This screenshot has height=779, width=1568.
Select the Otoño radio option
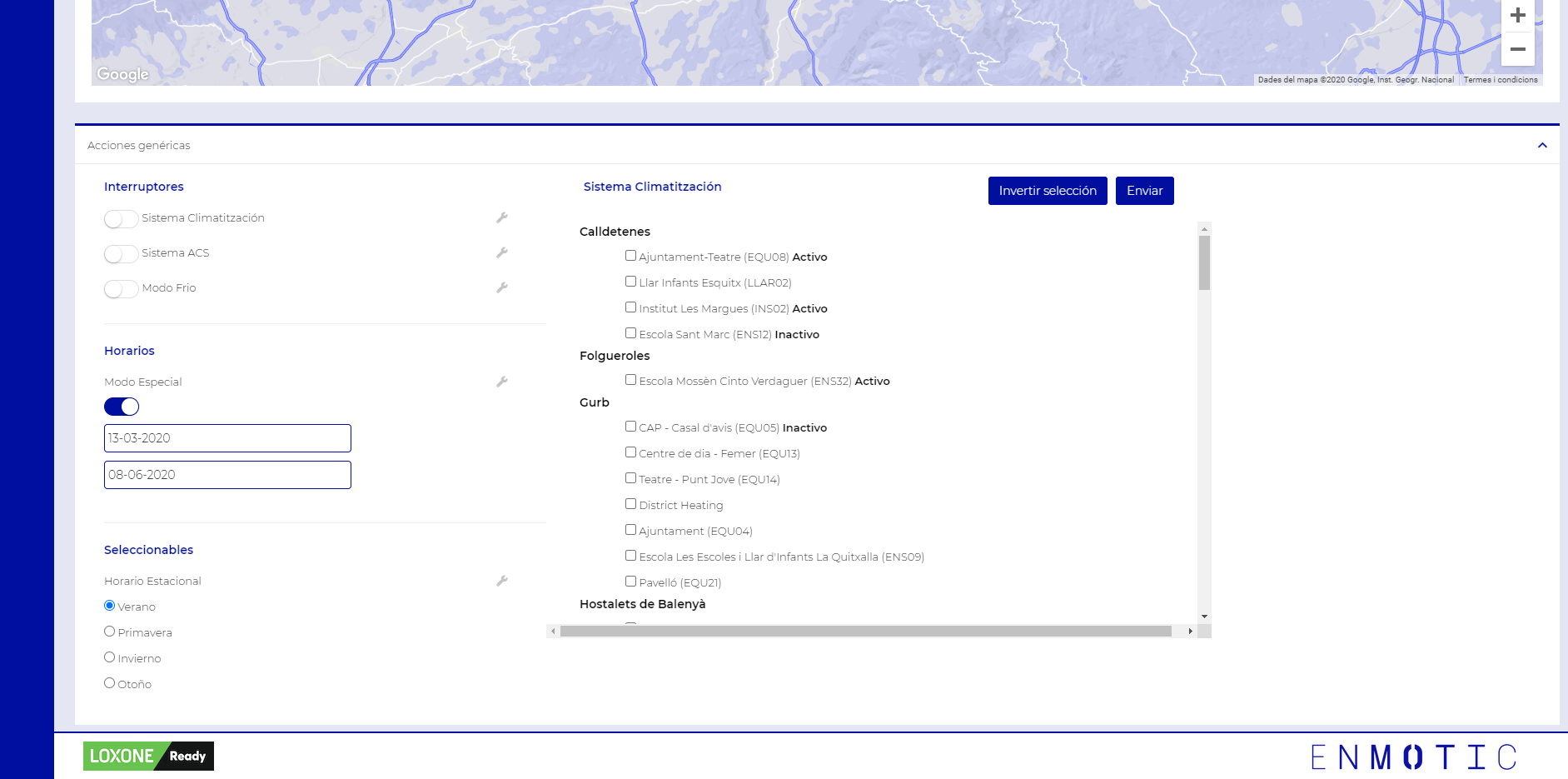(x=109, y=683)
